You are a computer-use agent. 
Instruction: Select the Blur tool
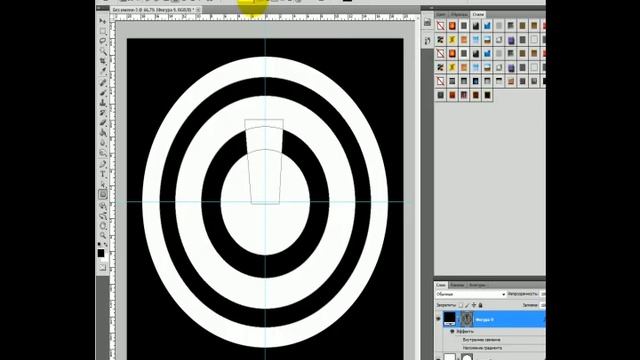click(x=103, y=143)
